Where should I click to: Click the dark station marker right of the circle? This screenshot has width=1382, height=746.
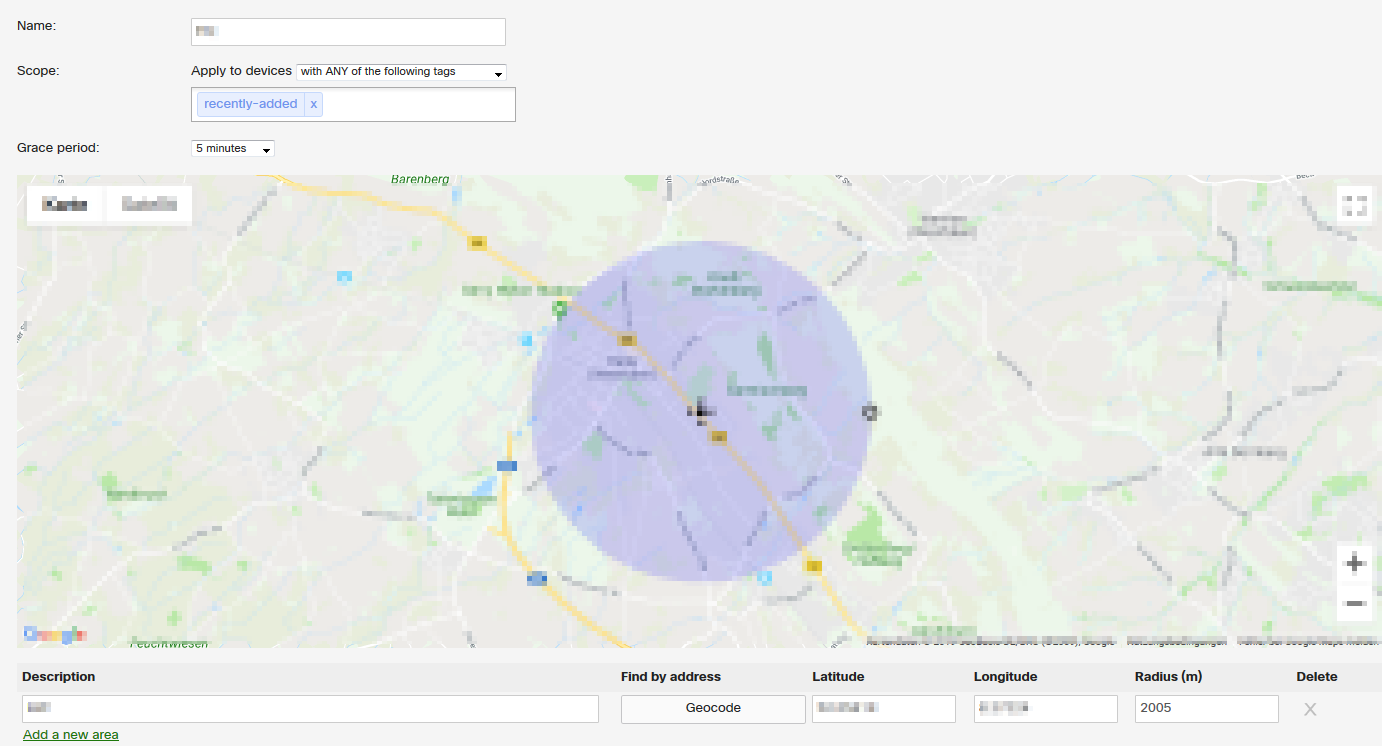[x=868, y=411]
